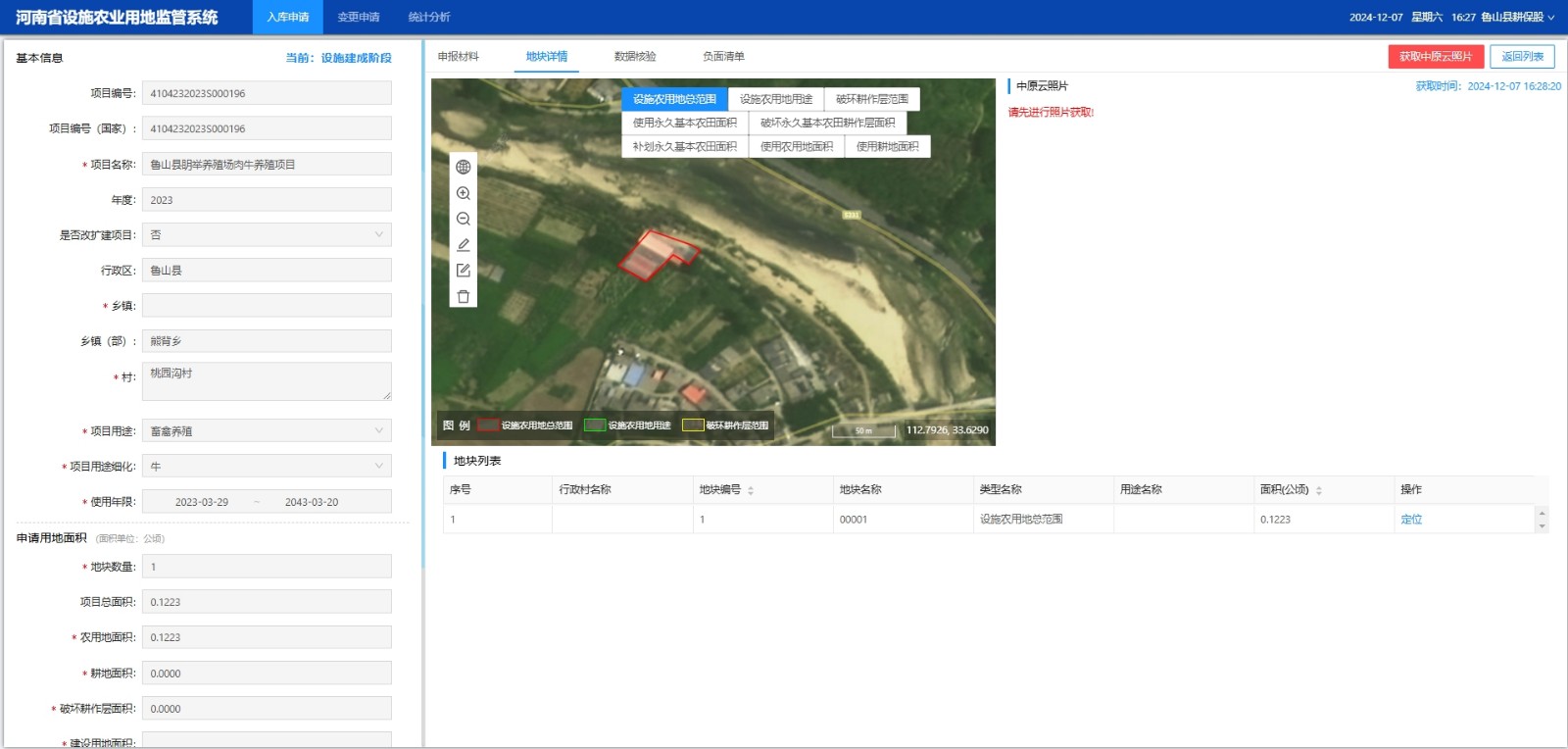Click table scrollbar up arrow

click(1543, 513)
